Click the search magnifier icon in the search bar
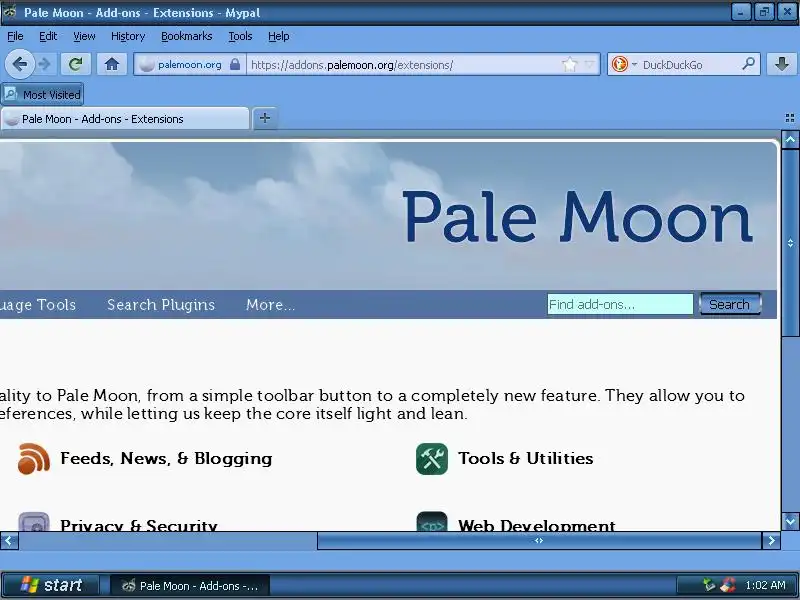 pyautogui.click(x=748, y=64)
